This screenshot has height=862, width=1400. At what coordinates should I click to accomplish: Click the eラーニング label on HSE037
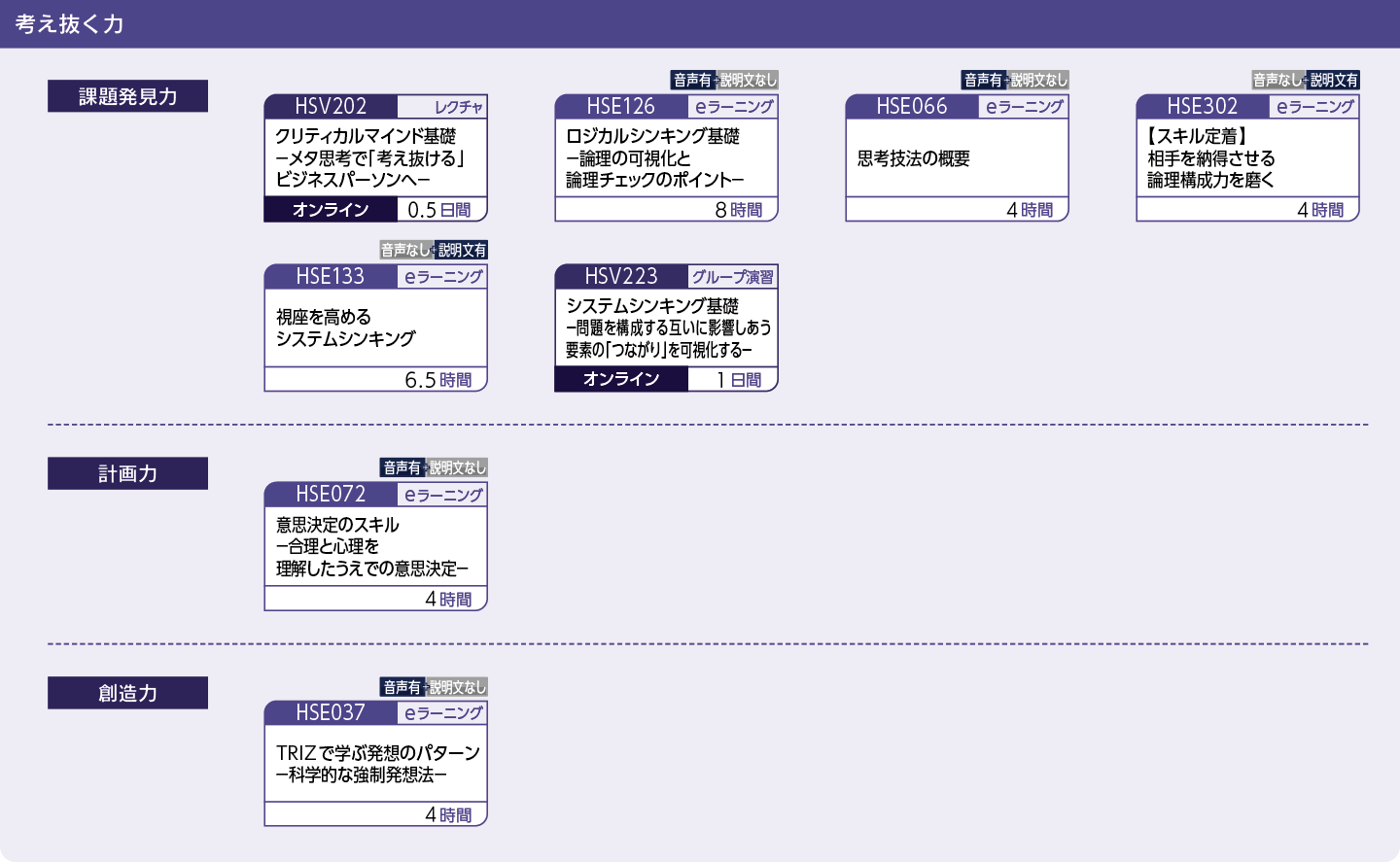(443, 713)
